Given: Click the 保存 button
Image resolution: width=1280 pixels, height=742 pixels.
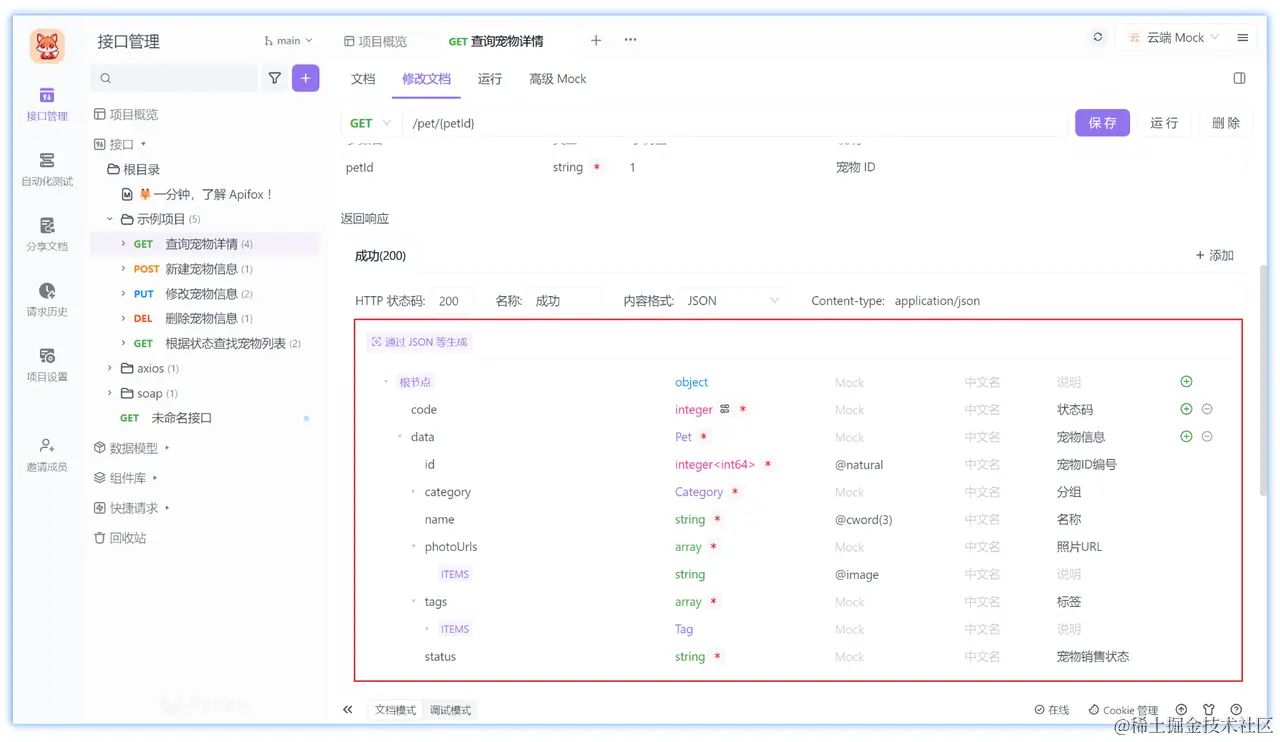Looking at the screenshot, I should (1102, 123).
